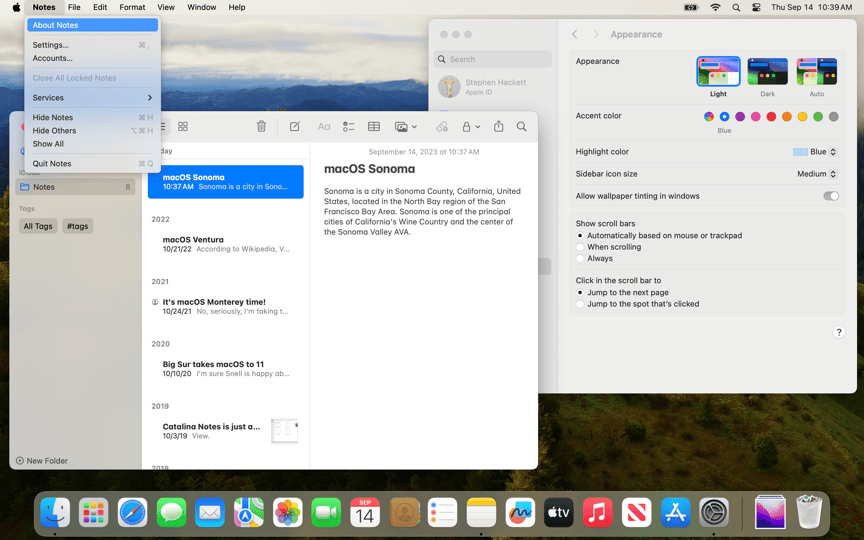Click the help question mark button
Viewport: 864px width, 540px height.
839,332
